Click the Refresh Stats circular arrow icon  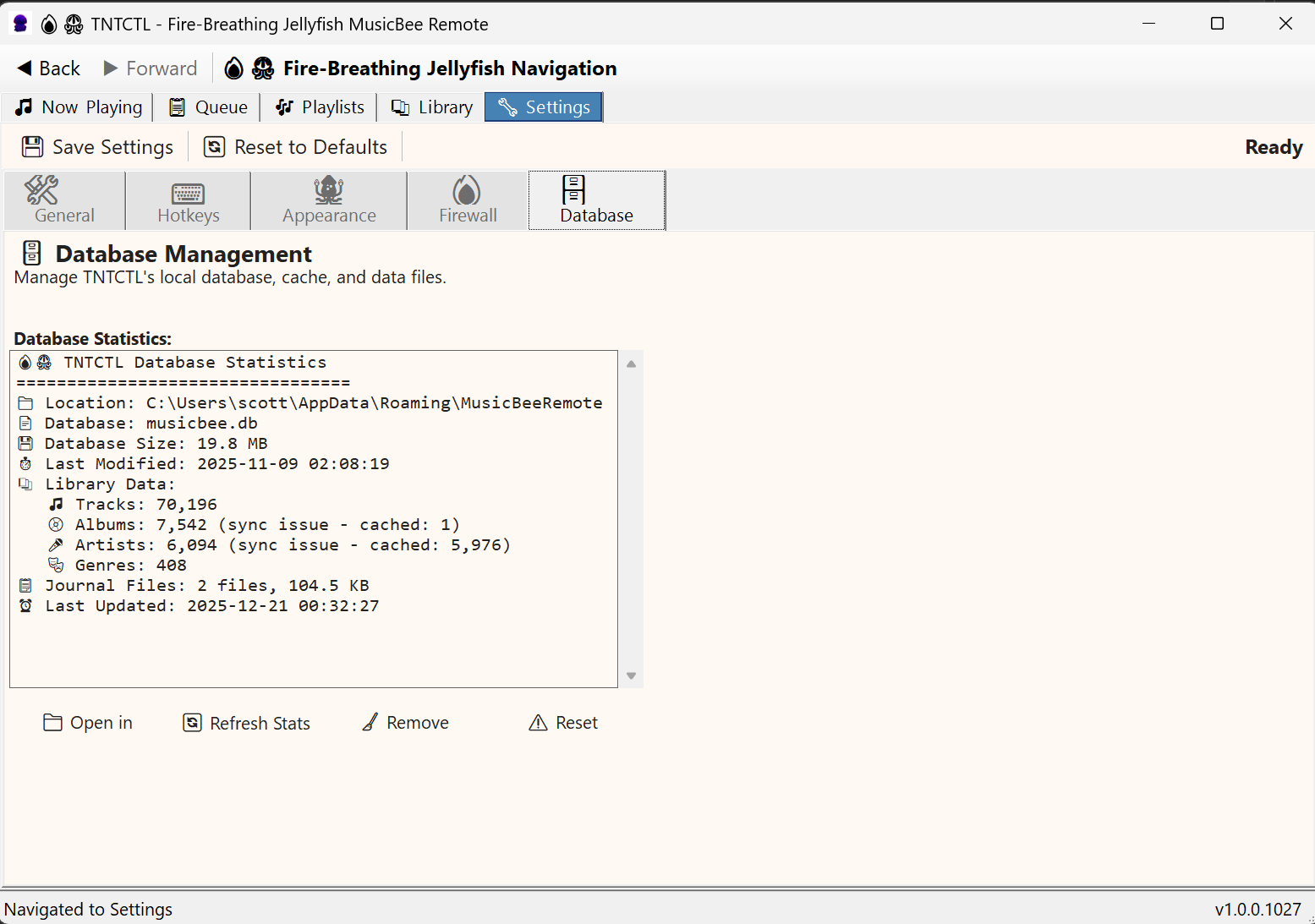tap(193, 723)
